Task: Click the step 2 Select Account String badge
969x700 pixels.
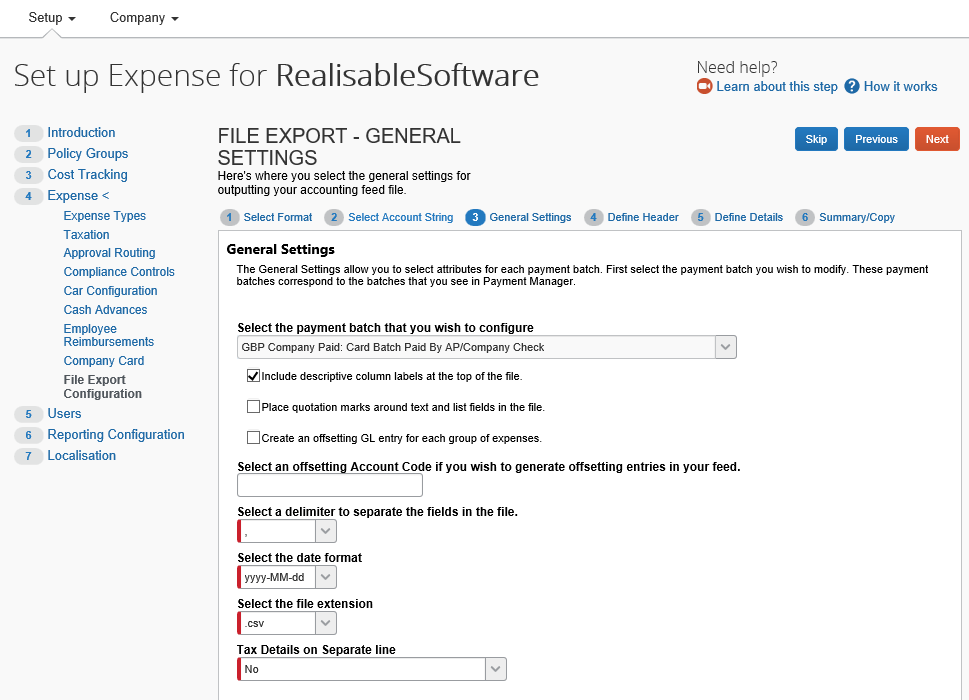Action: (x=334, y=217)
